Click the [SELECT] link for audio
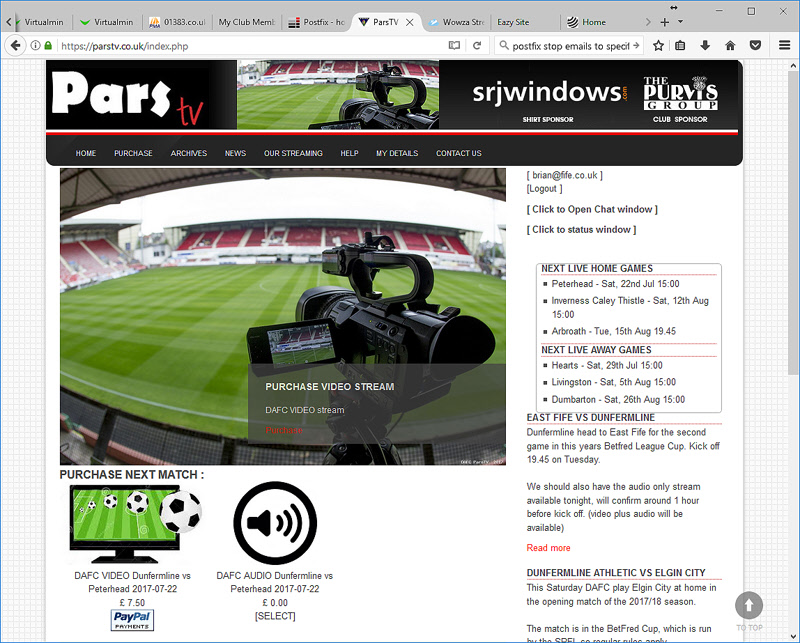The width and height of the screenshot is (800, 643). 275,616
